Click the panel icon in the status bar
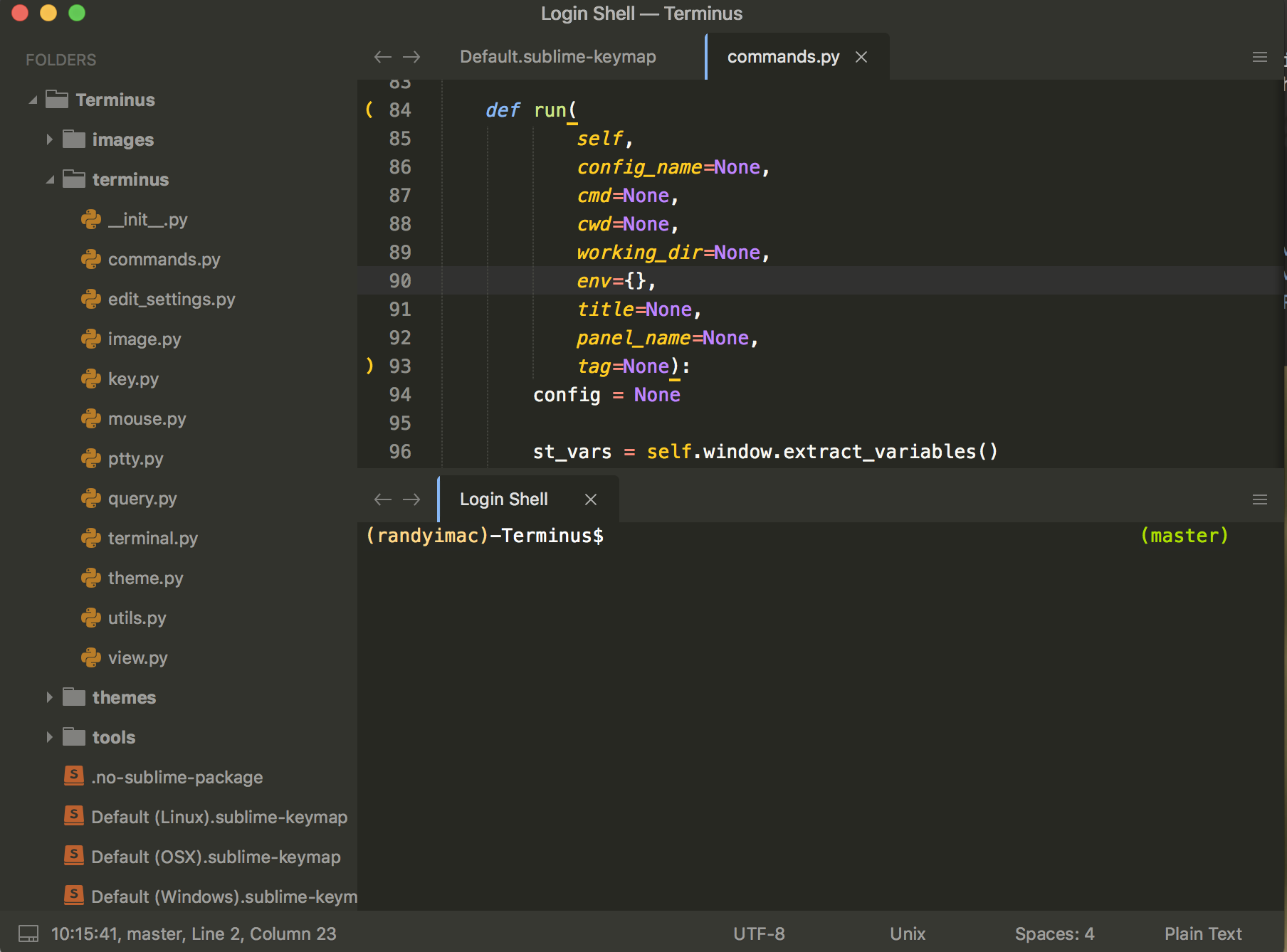The width and height of the screenshot is (1287, 952). (x=28, y=933)
